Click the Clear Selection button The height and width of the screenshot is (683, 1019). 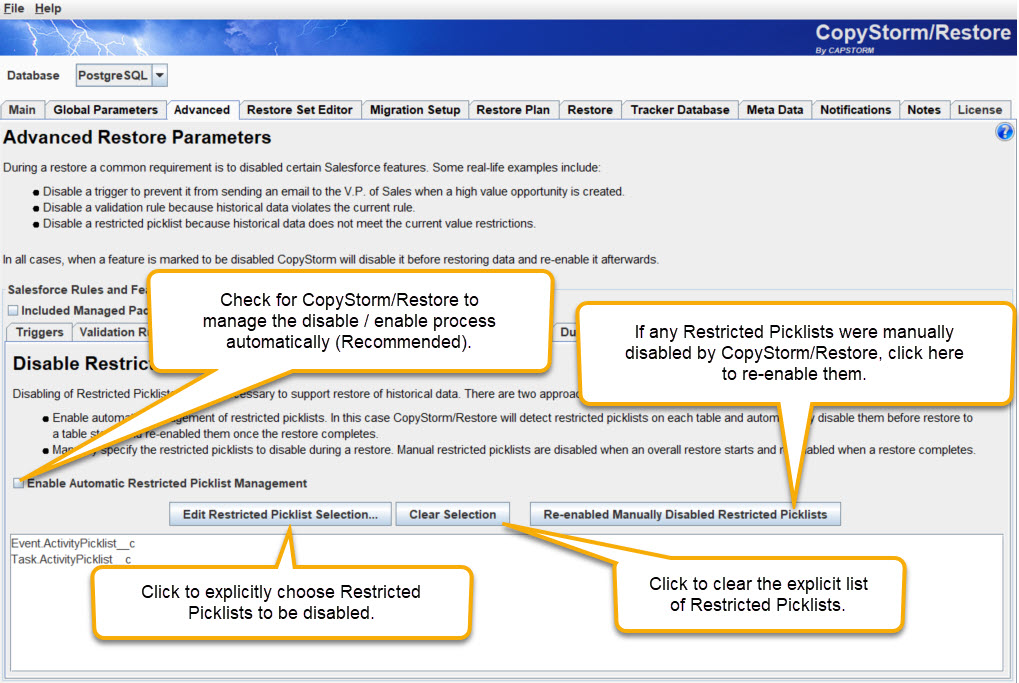click(x=452, y=514)
